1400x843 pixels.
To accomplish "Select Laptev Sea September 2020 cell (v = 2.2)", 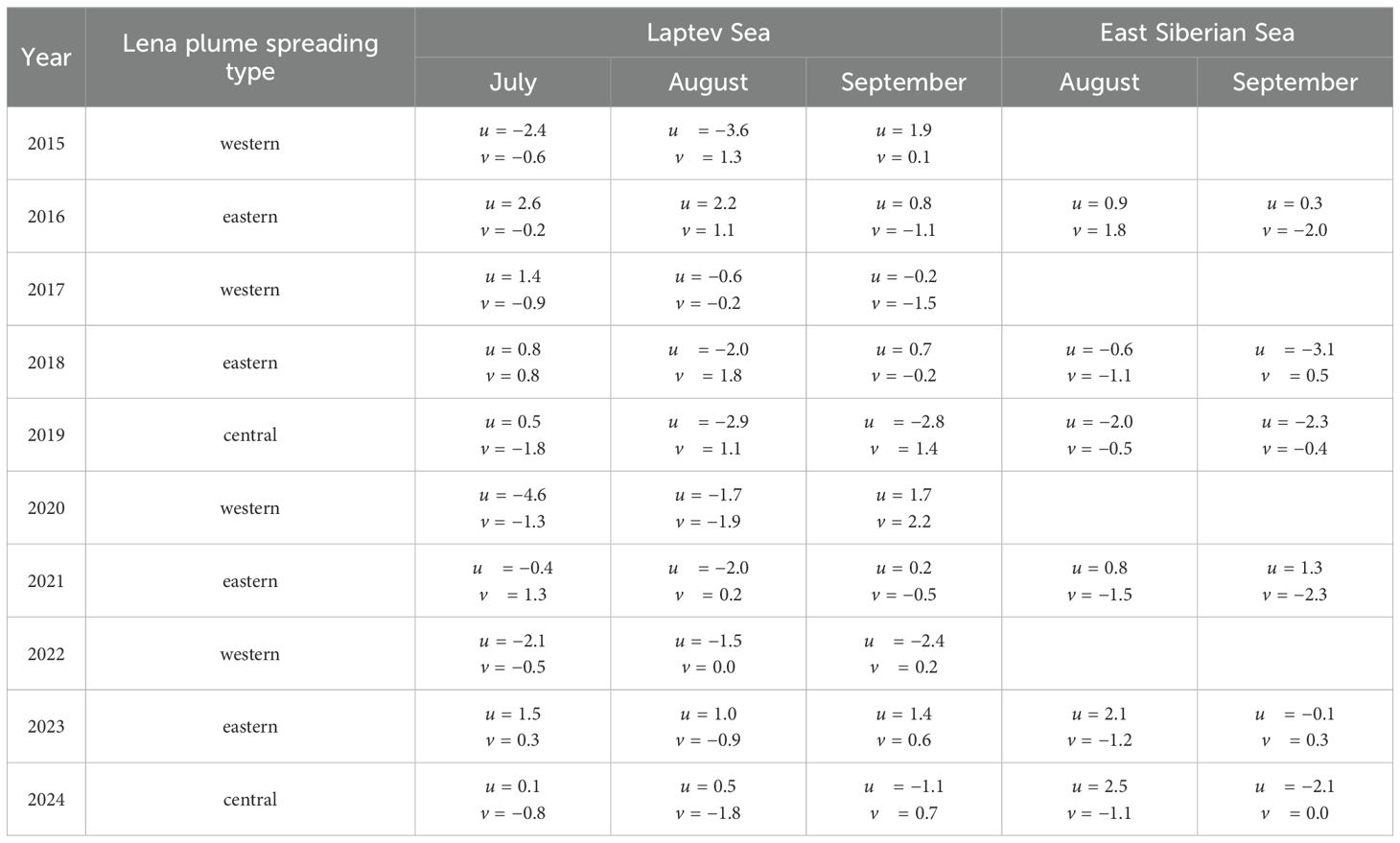I will (903, 508).
